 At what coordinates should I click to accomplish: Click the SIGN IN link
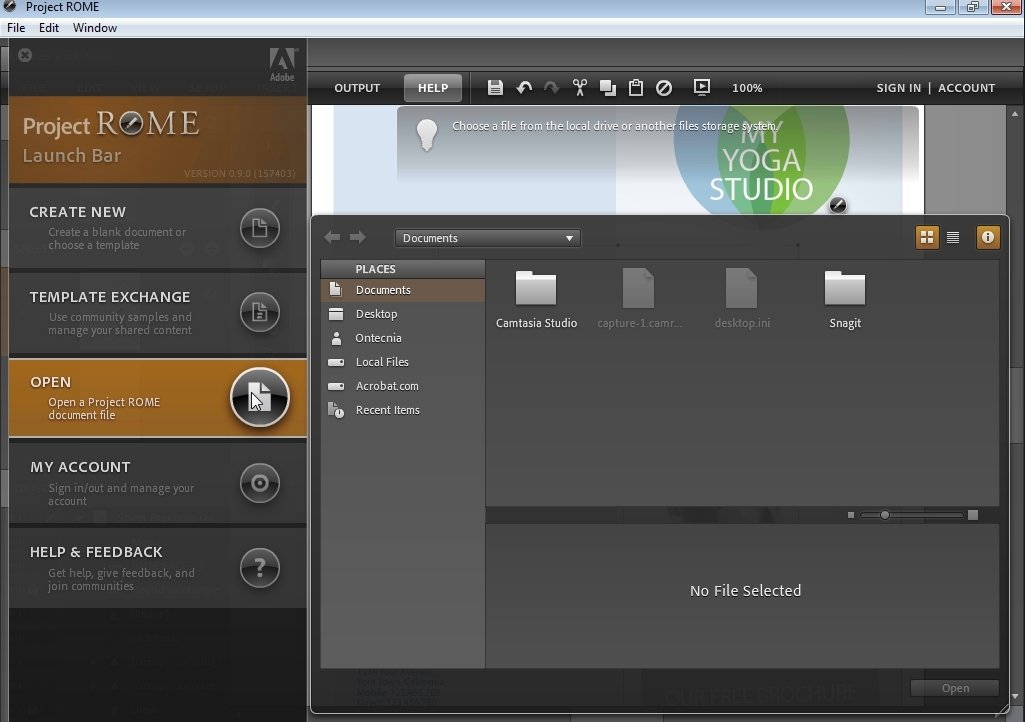click(898, 88)
